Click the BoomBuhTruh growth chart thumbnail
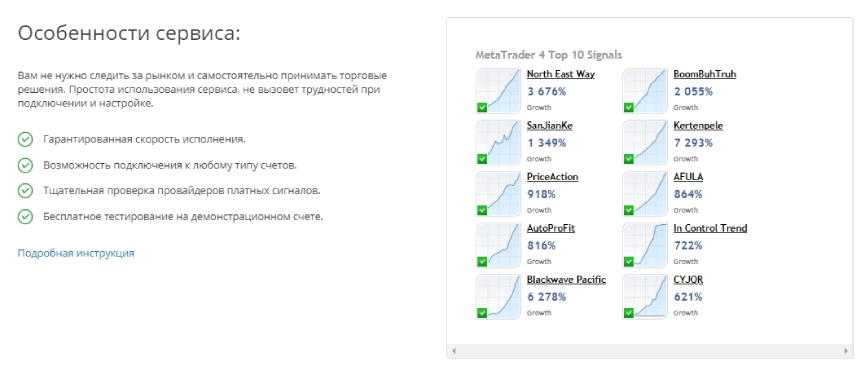Image resolution: width=865 pixels, height=366 pixels. click(x=645, y=91)
